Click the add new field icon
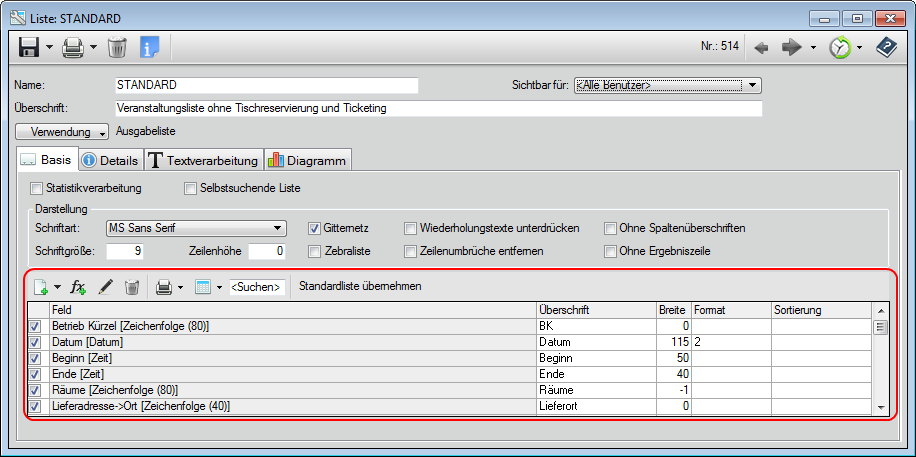Screen dimensions: 916x457 [41, 287]
